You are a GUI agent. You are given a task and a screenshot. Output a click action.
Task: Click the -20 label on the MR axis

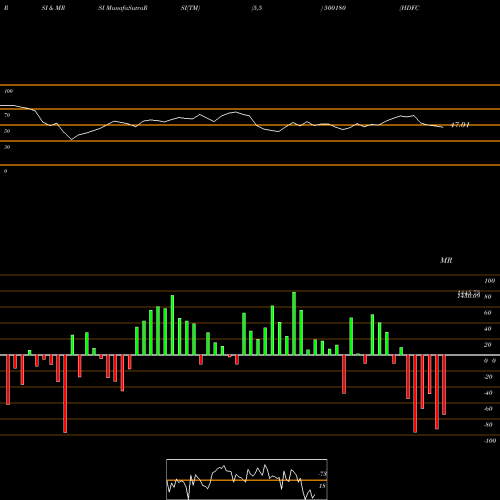pyautogui.click(x=488, y=377)
